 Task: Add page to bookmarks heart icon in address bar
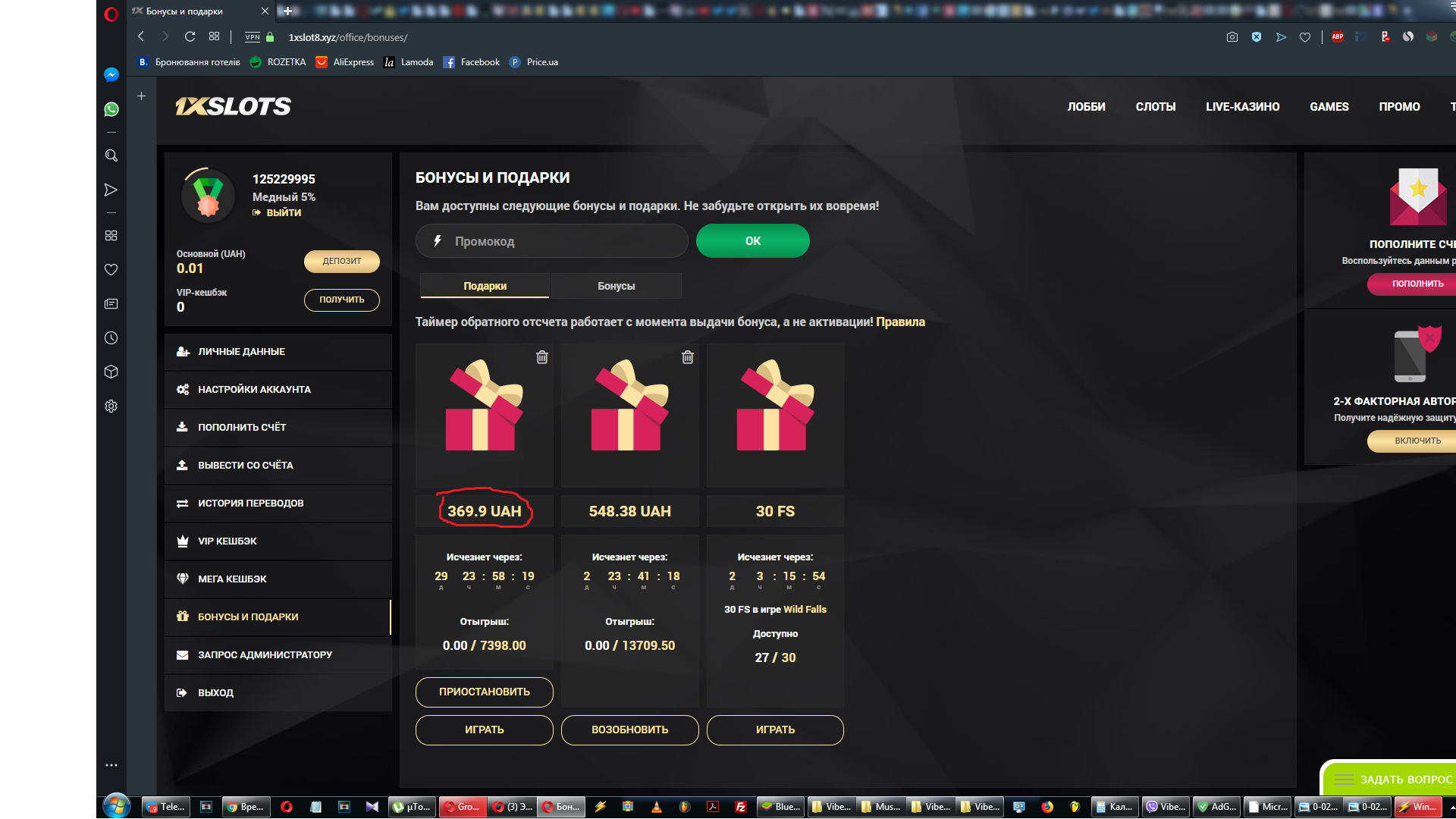tap(1304, 37)
